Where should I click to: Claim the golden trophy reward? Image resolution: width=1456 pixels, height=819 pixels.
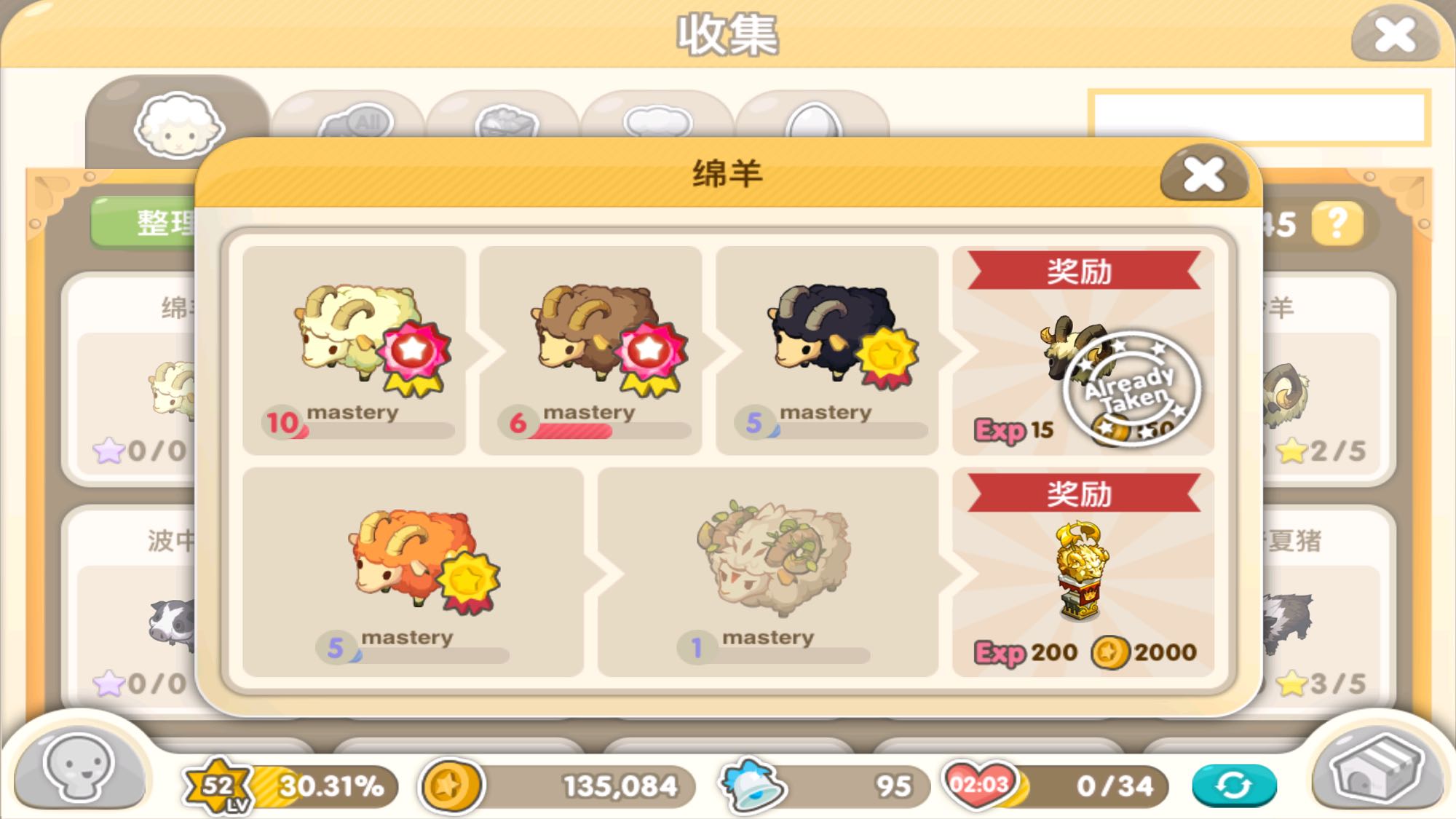click(x=1083, y=572)
